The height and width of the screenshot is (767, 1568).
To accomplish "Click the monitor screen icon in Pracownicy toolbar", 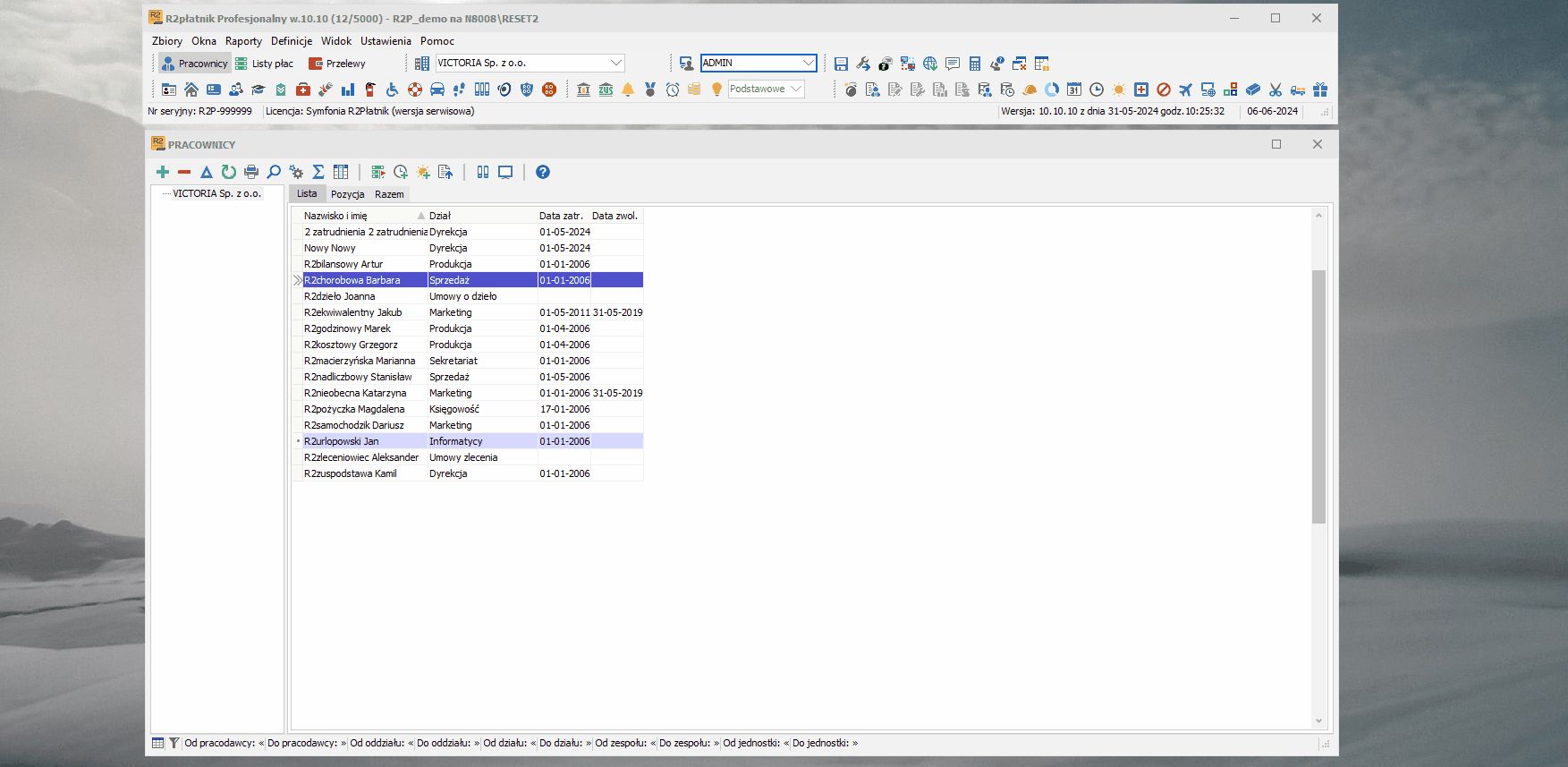I will coord(505,172).
